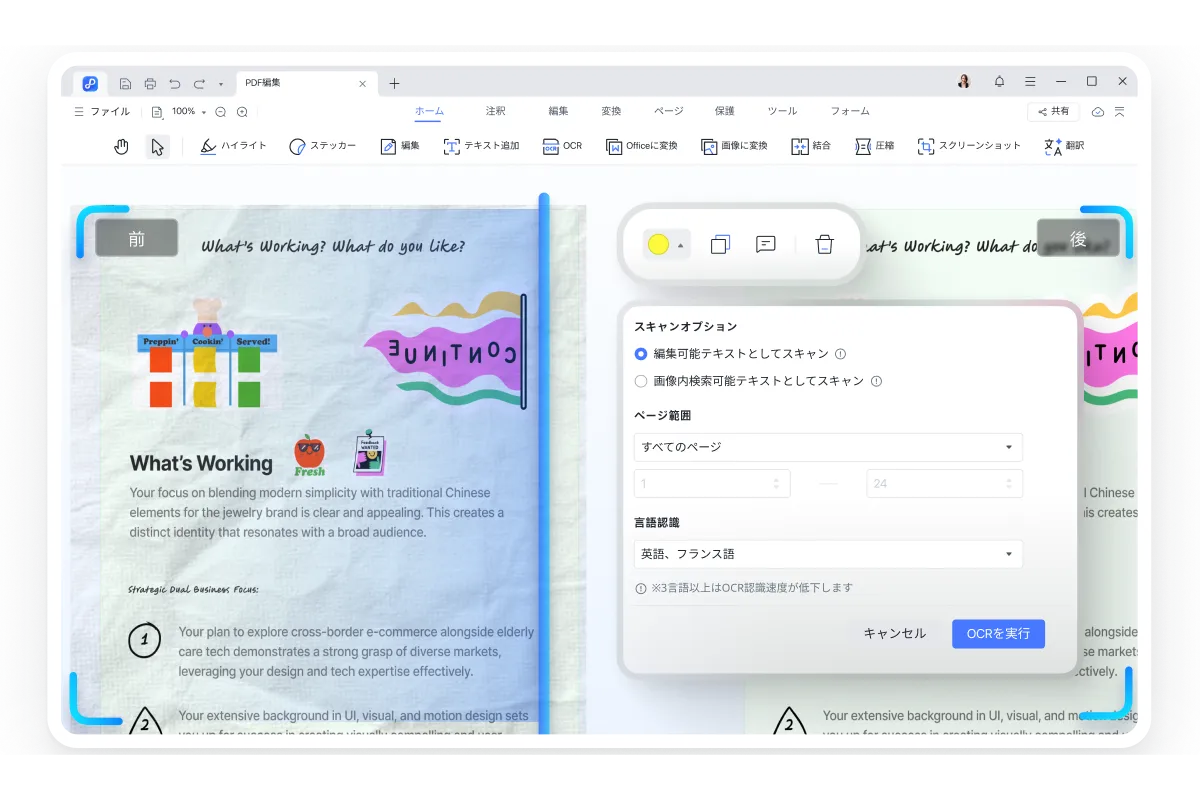1200x800 pixels.
Task: Click the 編集 edit tool in toolbar
Action: click(x=400, y=146)
